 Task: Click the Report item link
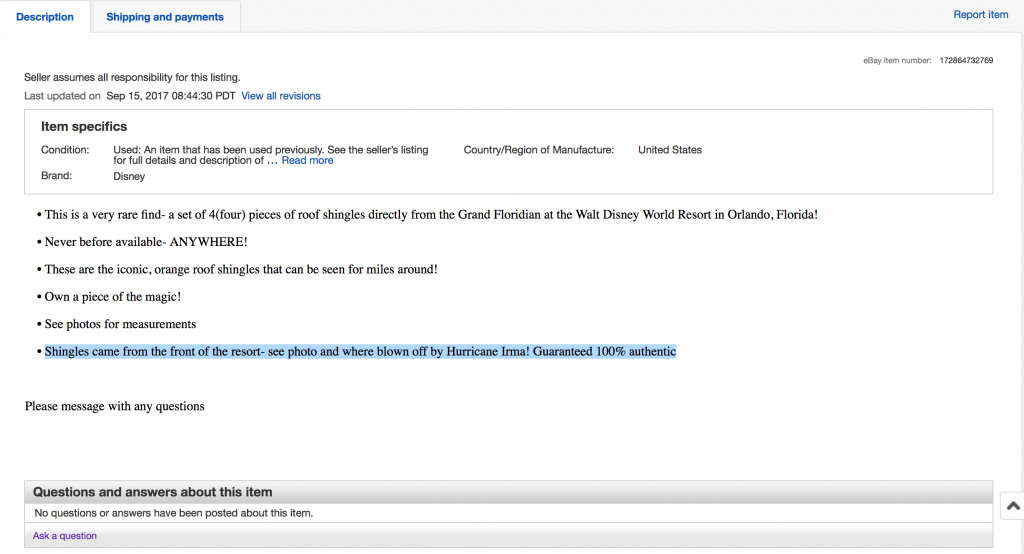[x=980, y=15]
